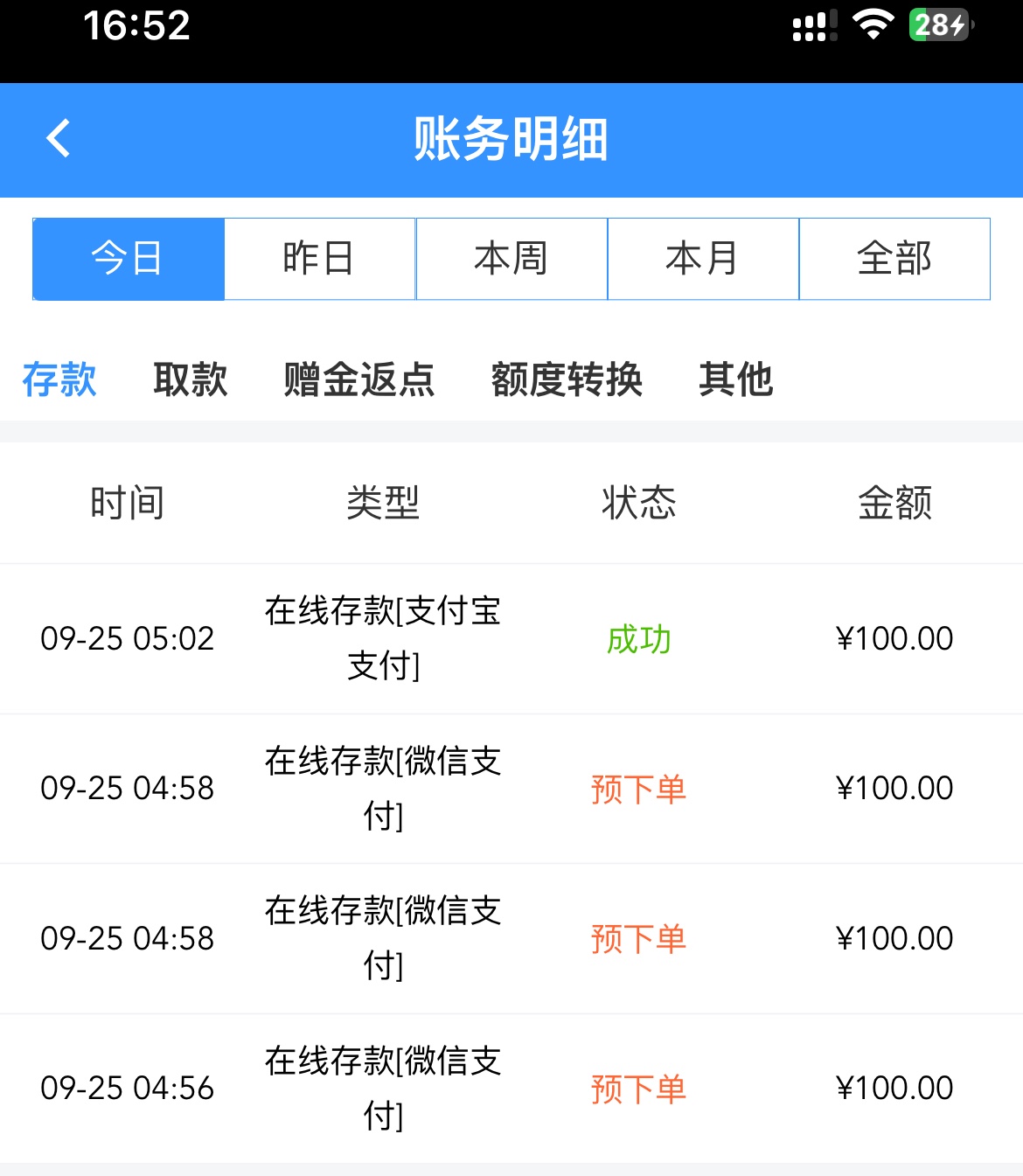View 全部 records
The width and height of the screenshot is (1023, 1176).
(x=894, y=259)
